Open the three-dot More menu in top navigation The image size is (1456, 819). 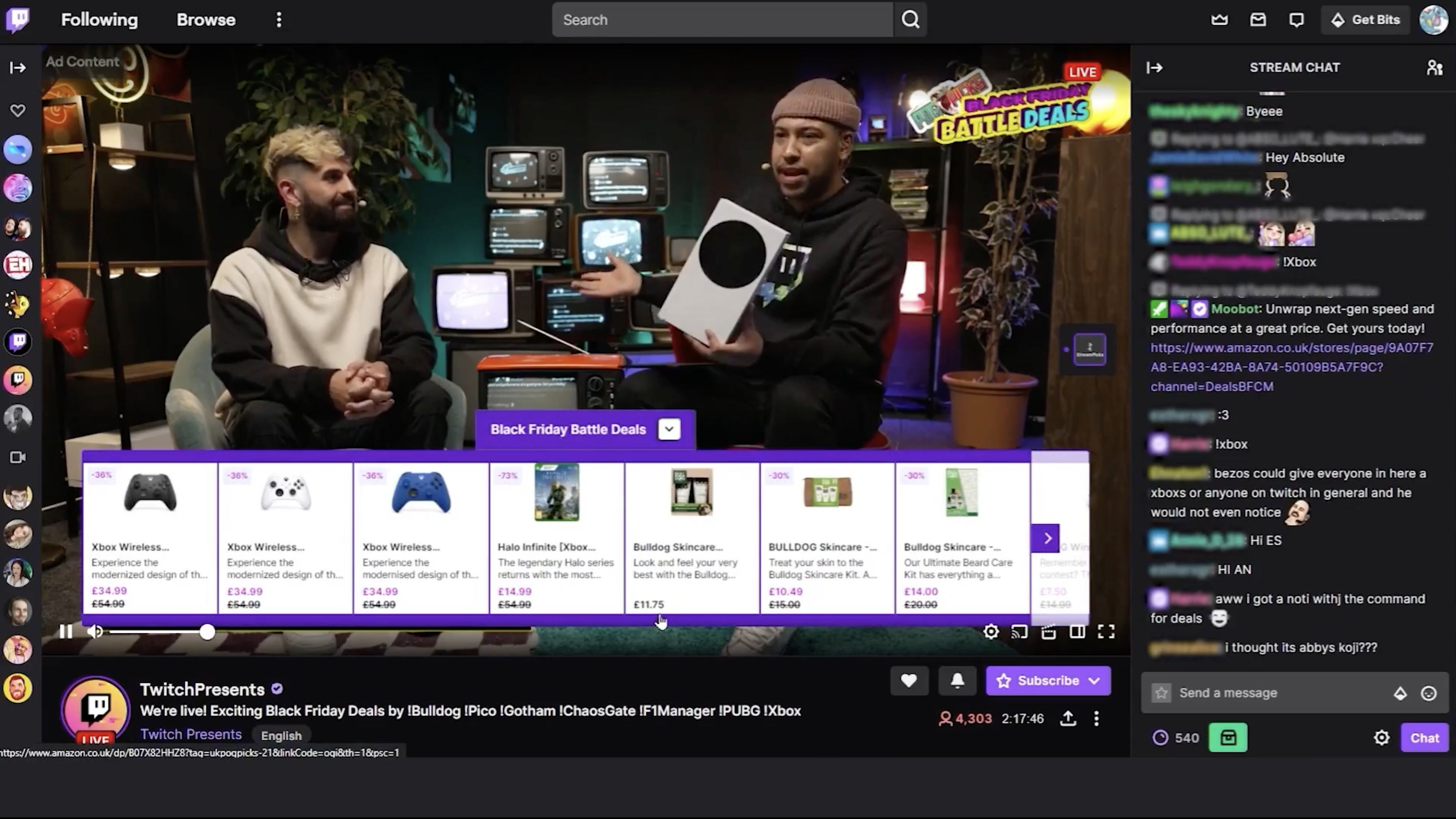pyautogui.click(x=279, y=20)
